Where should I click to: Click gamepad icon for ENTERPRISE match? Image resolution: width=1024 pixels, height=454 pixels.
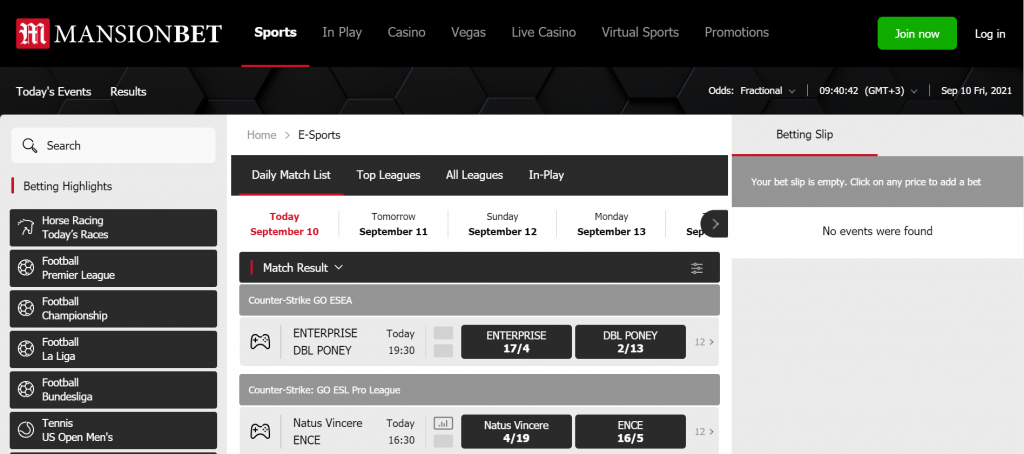point(260,342)
